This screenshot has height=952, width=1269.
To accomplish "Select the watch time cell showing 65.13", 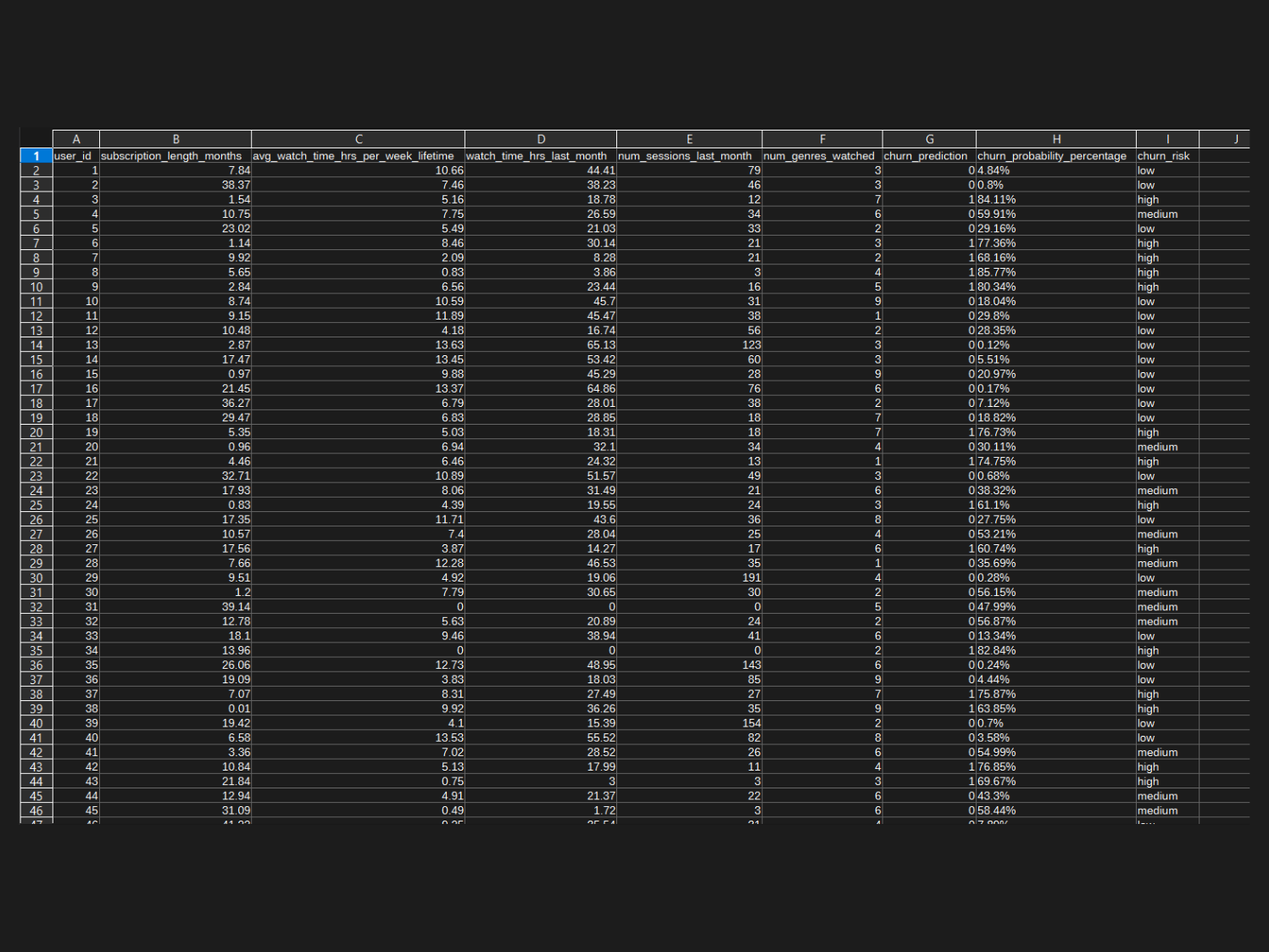I will 541,345.
